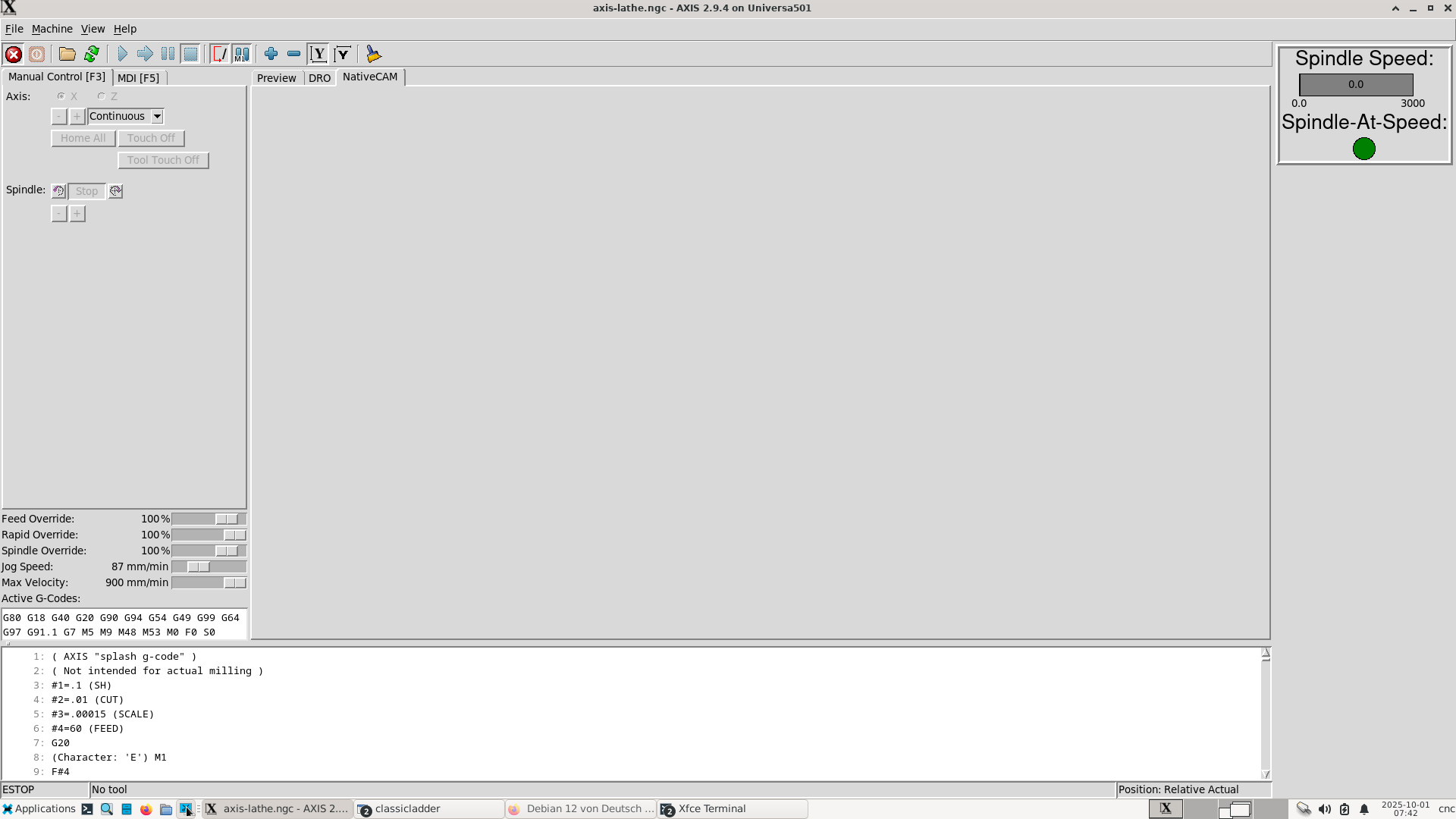Toggle skip lines with slash

219,54
